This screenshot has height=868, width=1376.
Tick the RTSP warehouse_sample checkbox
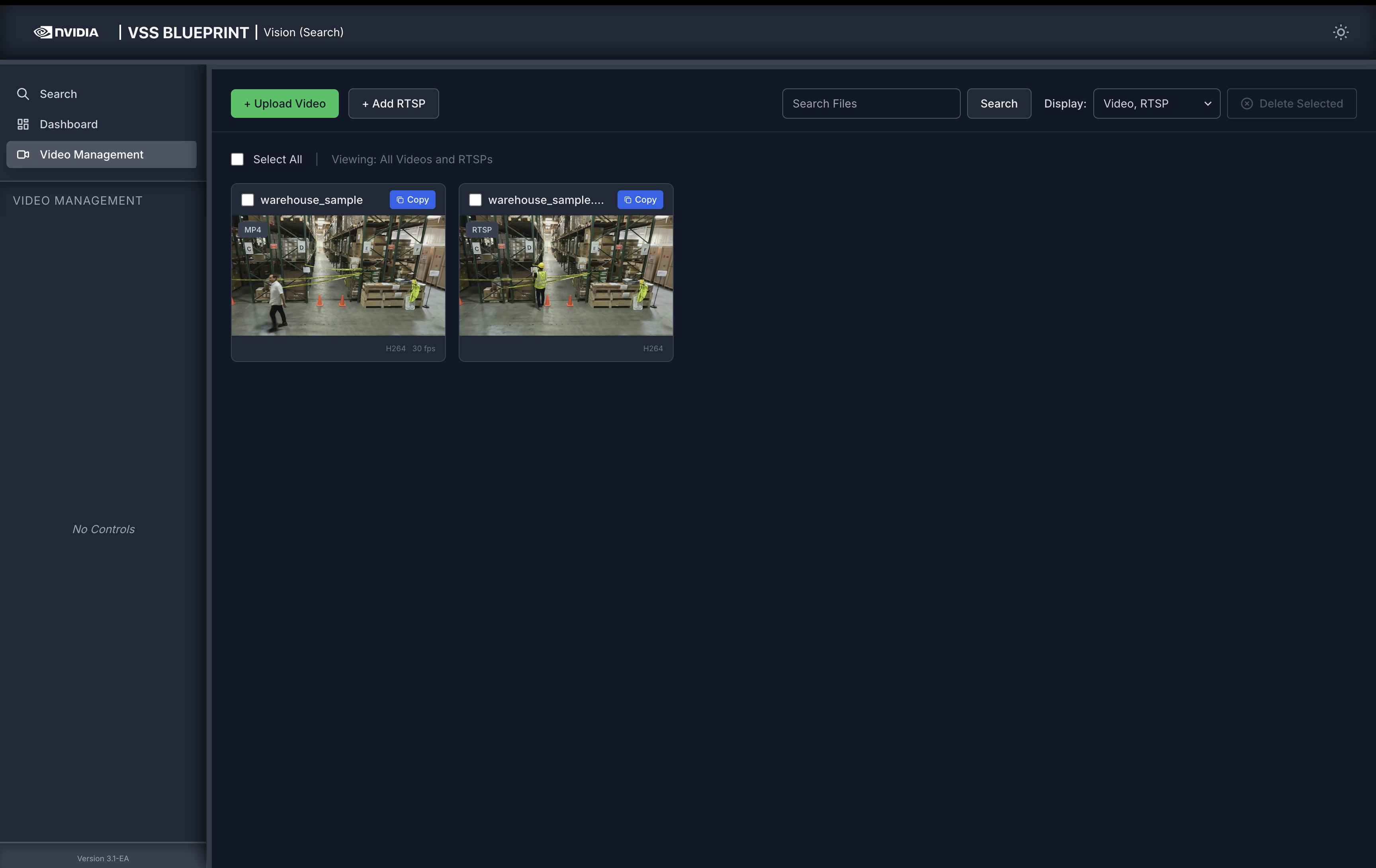point(475,200)
